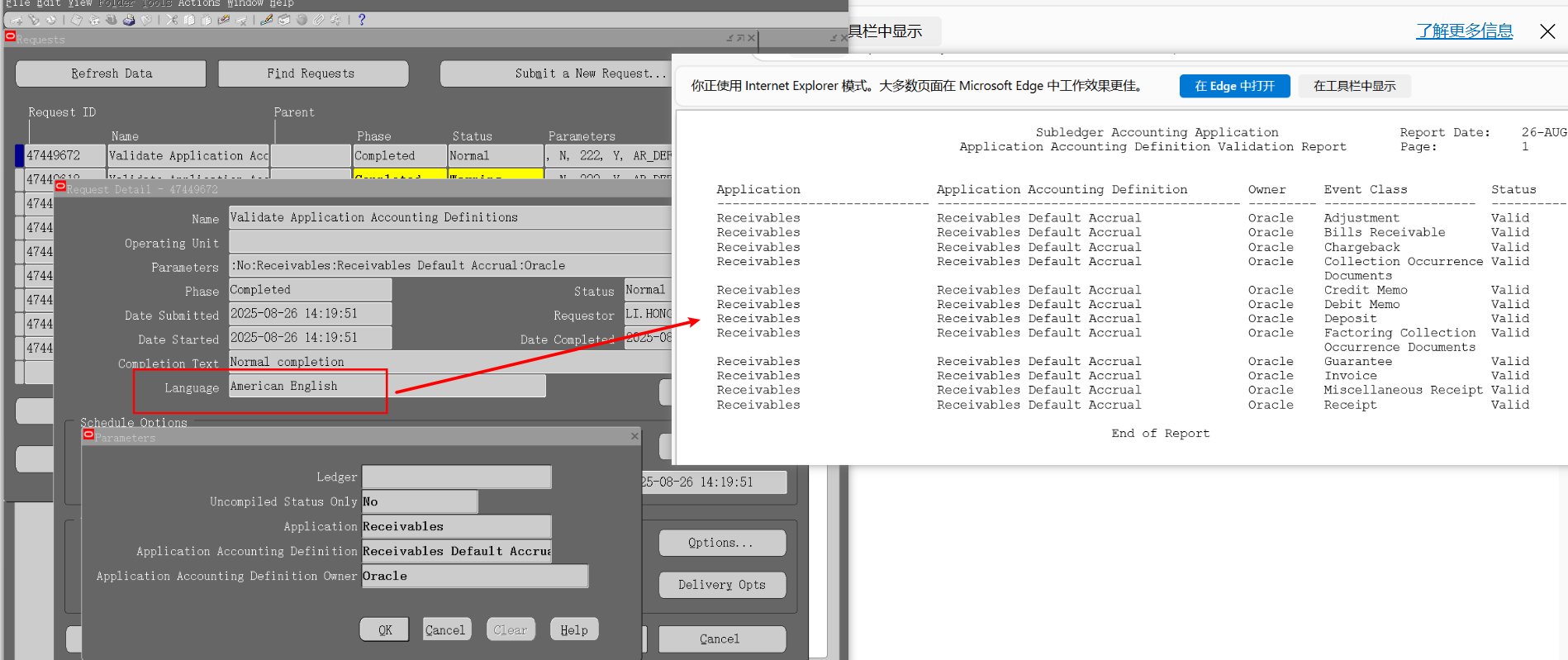Open the Help menu in the menu bar
Screen dimensions: 1568x660
click(x=282, y=4)
